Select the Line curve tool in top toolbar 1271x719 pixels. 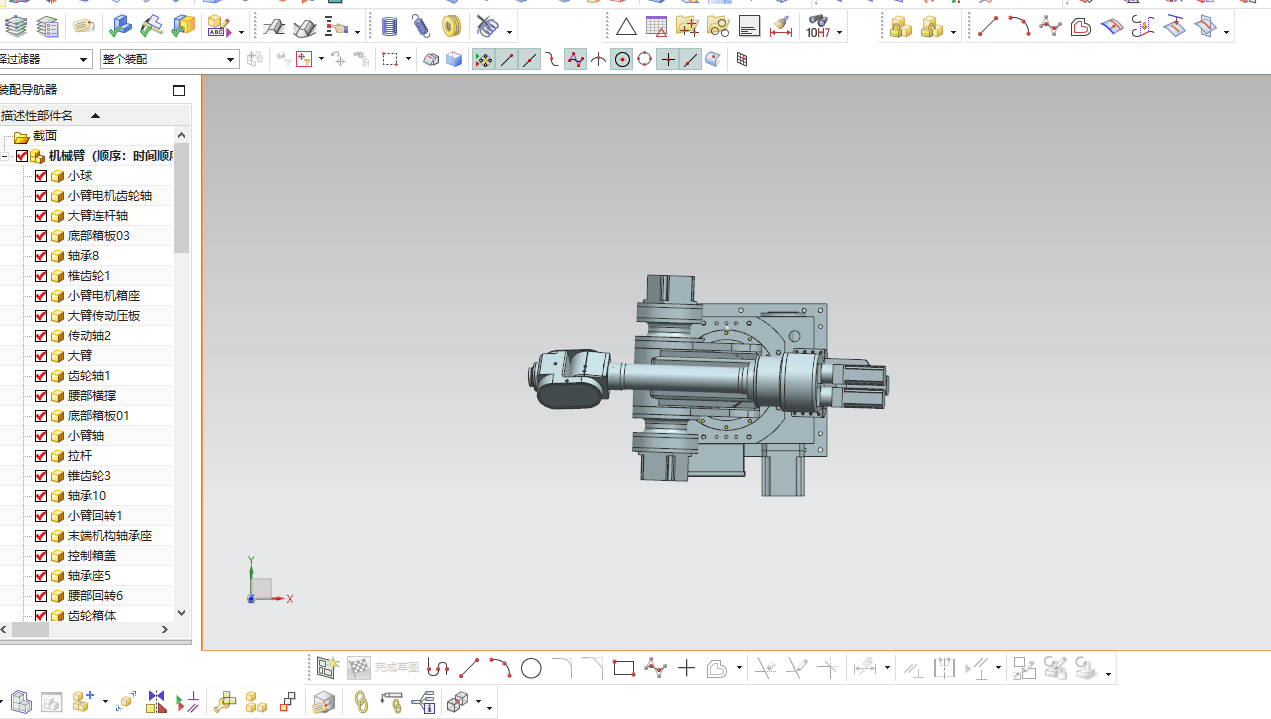pyautogui.click(x=988, y=27)
